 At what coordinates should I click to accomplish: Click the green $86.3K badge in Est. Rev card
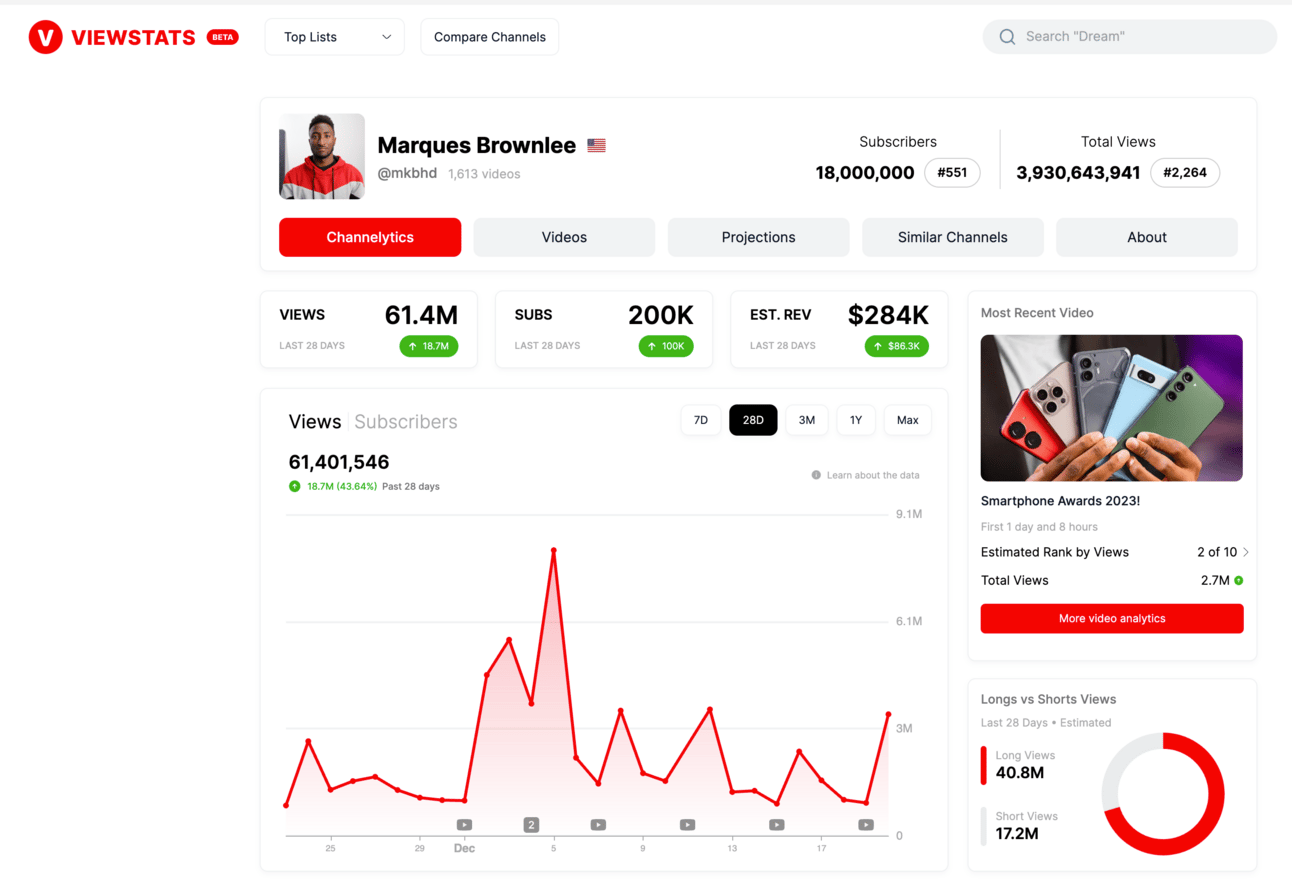click(x=897, y=346)
